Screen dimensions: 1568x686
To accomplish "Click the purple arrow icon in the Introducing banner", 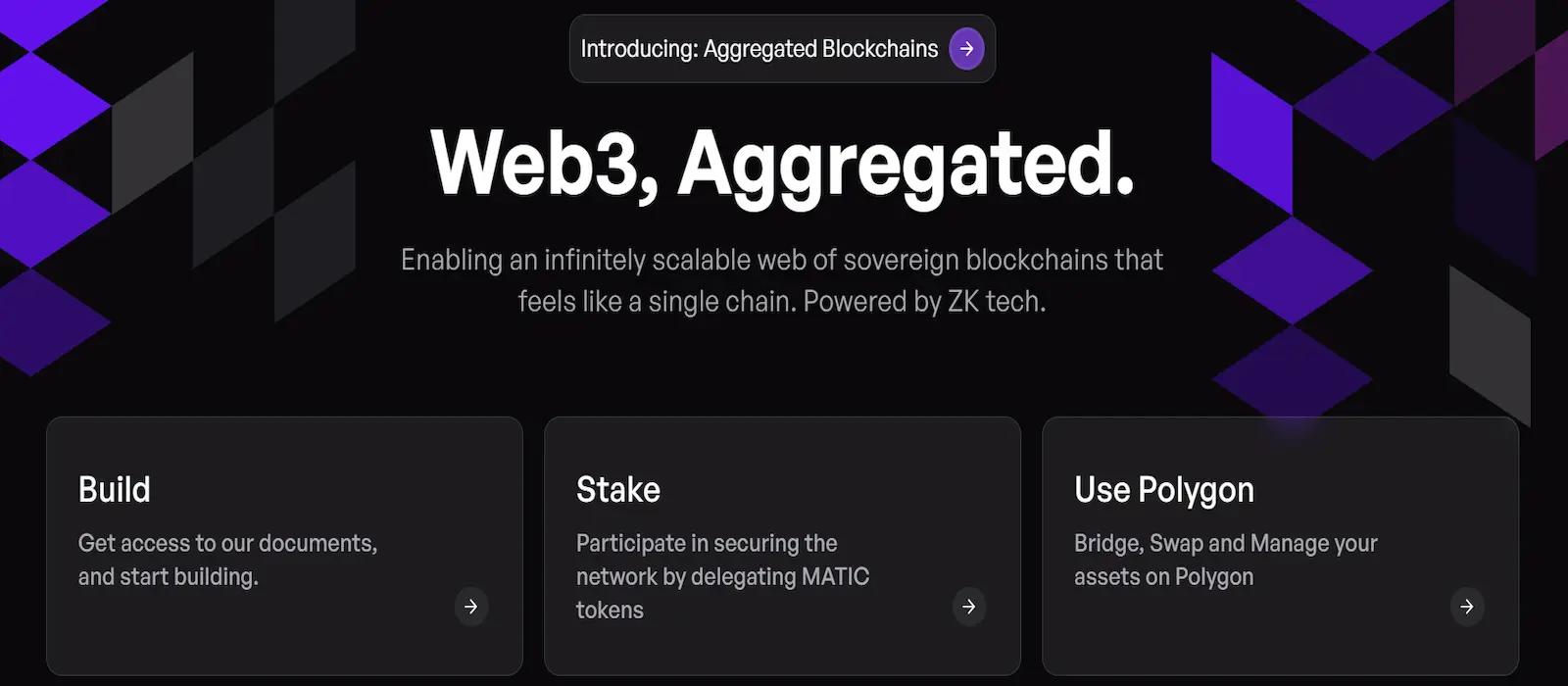I will tap(966, 49).
